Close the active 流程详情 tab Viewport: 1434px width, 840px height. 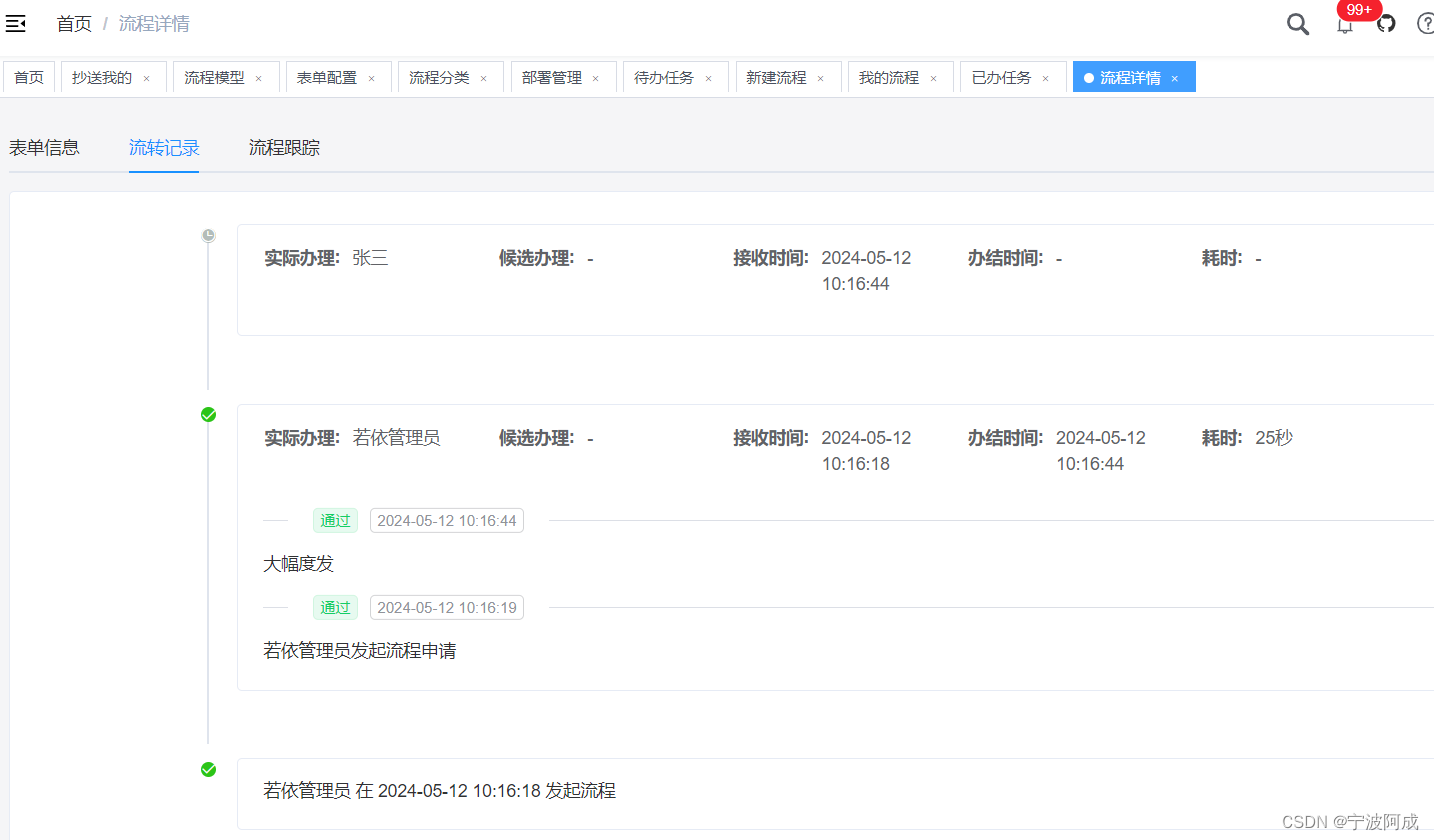coord(1174,78)
